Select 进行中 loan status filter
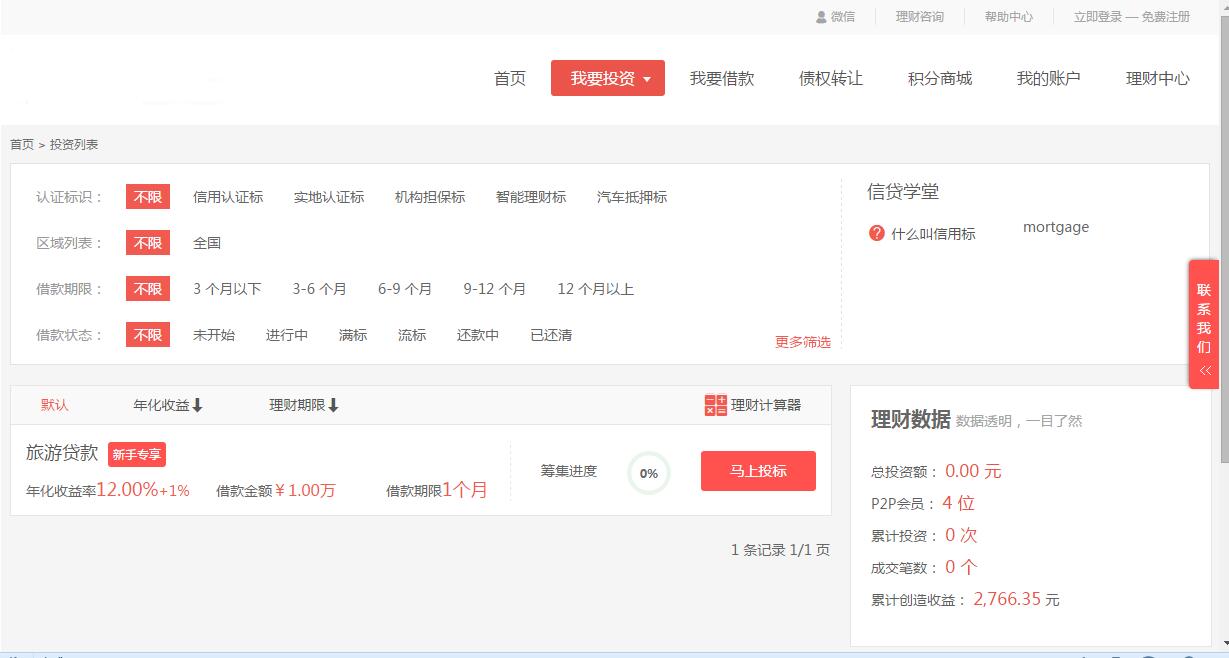The width and height of the screenshot is (1229, 658). click(x=287, y=335)
